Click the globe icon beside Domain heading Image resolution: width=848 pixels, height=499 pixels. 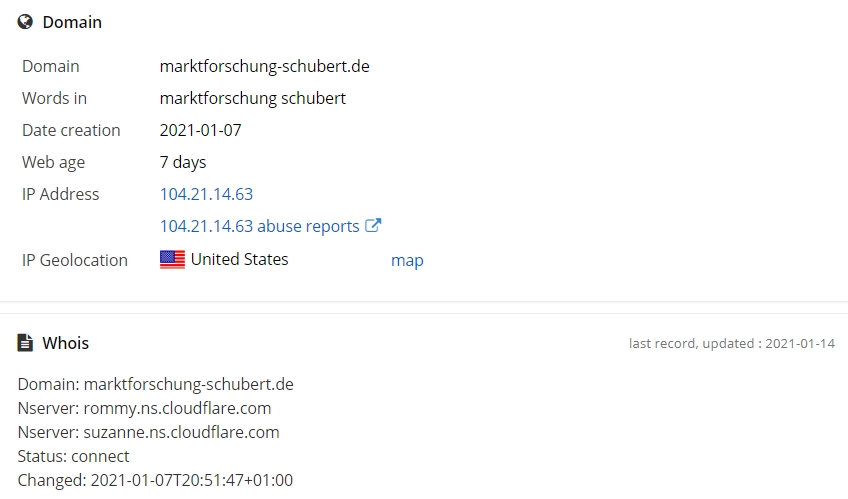[25, 22]
